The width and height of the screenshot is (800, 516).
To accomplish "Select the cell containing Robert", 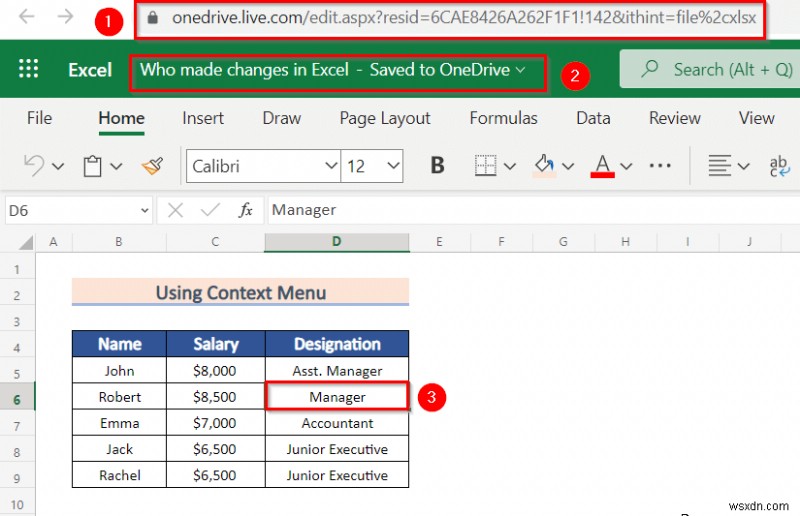I will tap(119, 397).
